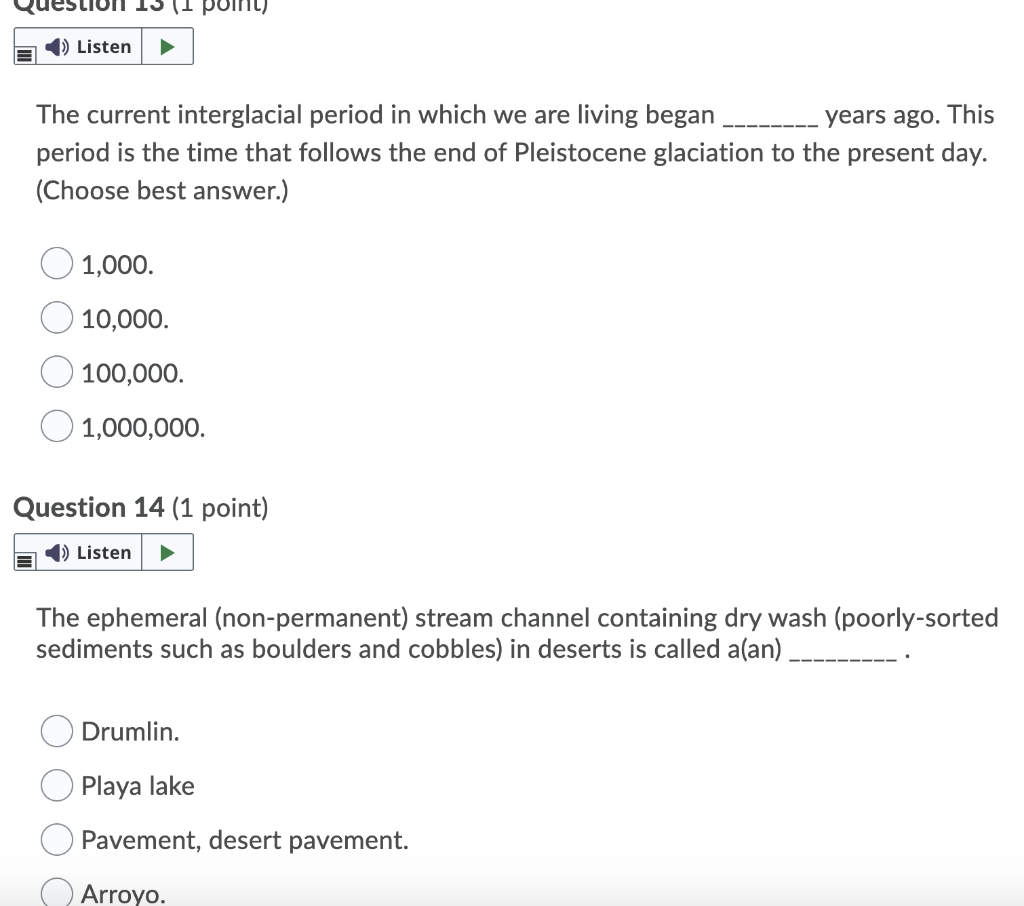Select the 1,000. answer option
The image size is (1024, 906).
pyautogui.click(x=56, y=263)
